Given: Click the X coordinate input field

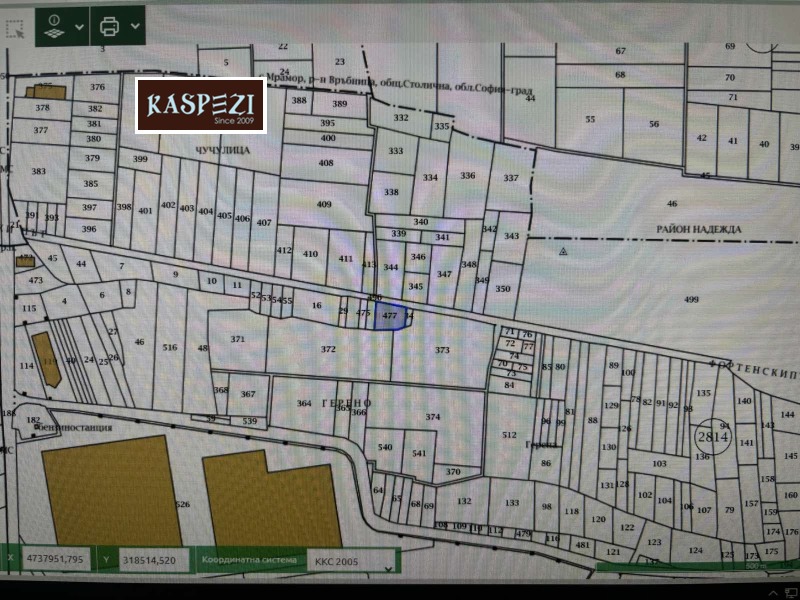Looking at the screenshot, I should (56, 559).
